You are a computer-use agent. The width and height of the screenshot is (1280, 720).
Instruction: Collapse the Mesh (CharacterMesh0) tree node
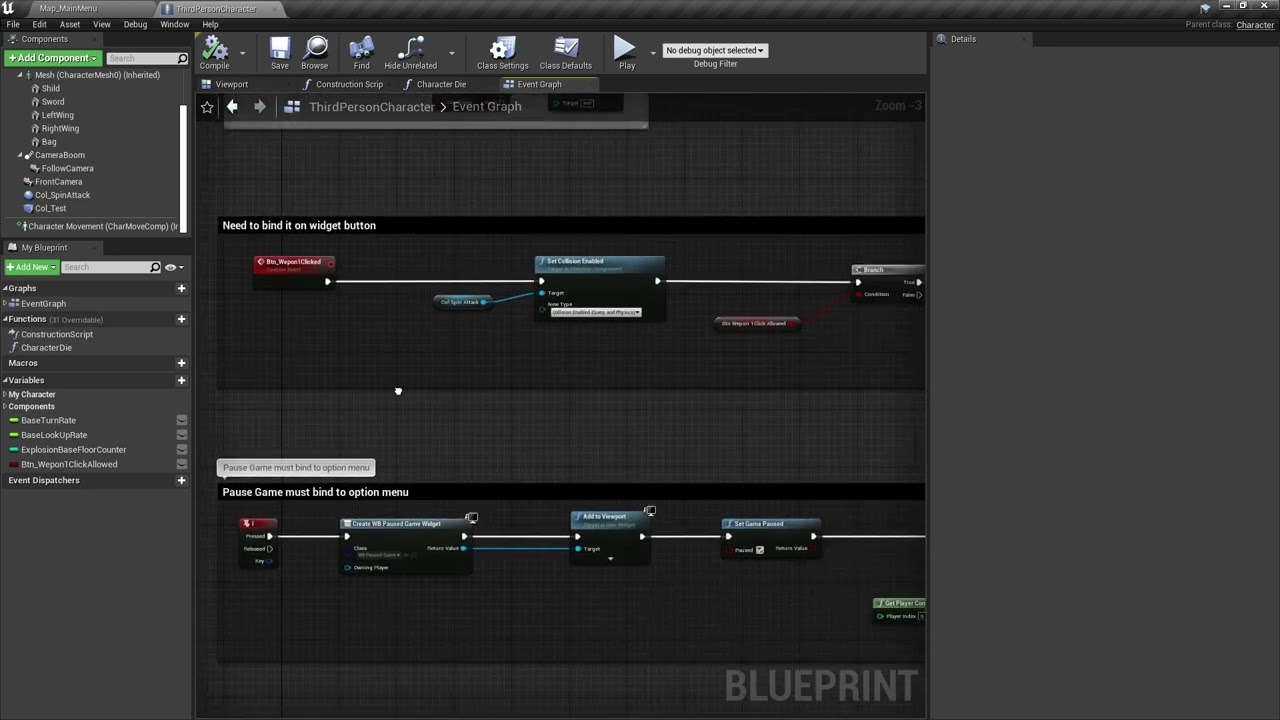tap(20, 75)
